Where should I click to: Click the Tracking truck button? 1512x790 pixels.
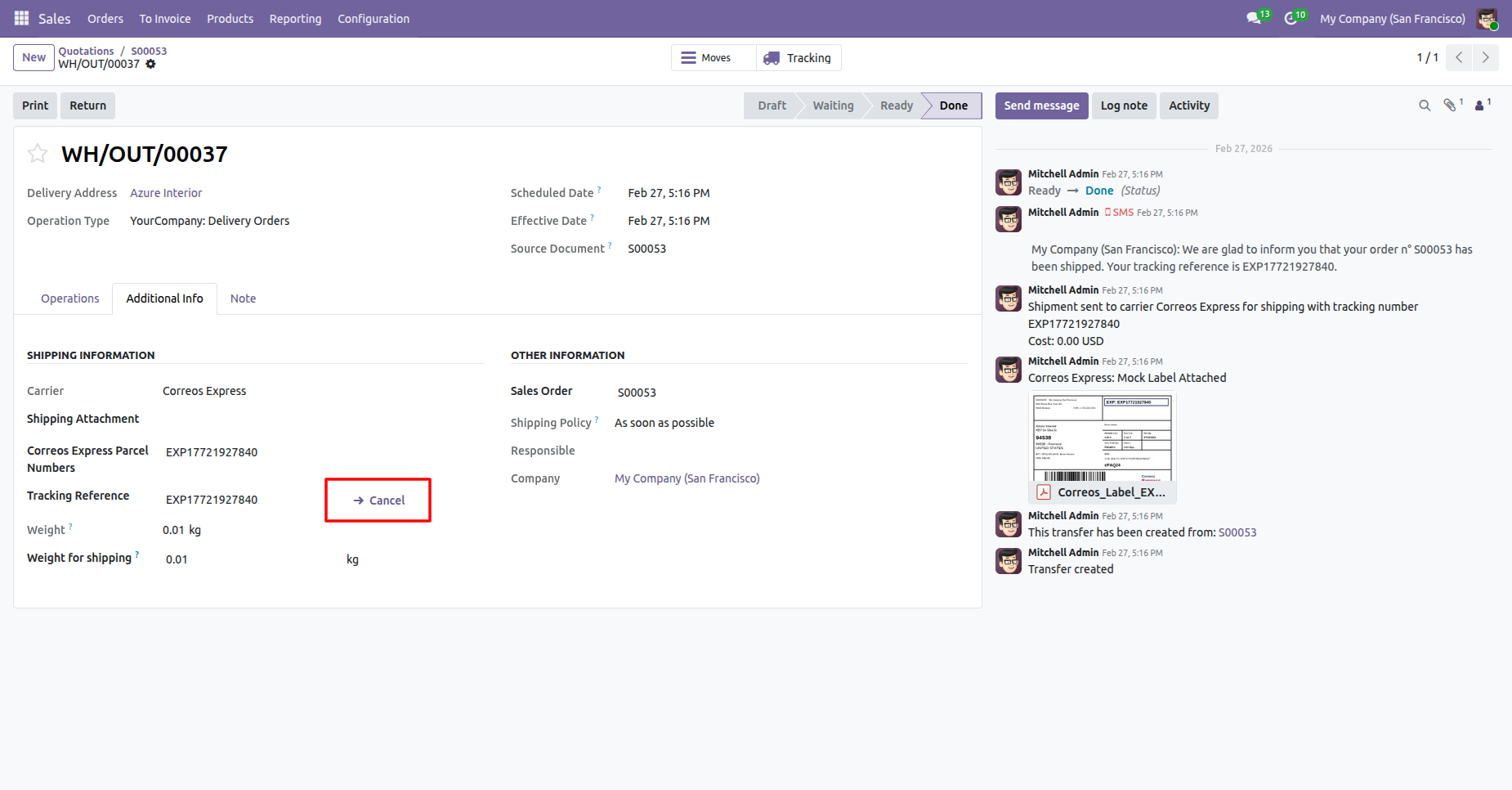pos(798,58)
